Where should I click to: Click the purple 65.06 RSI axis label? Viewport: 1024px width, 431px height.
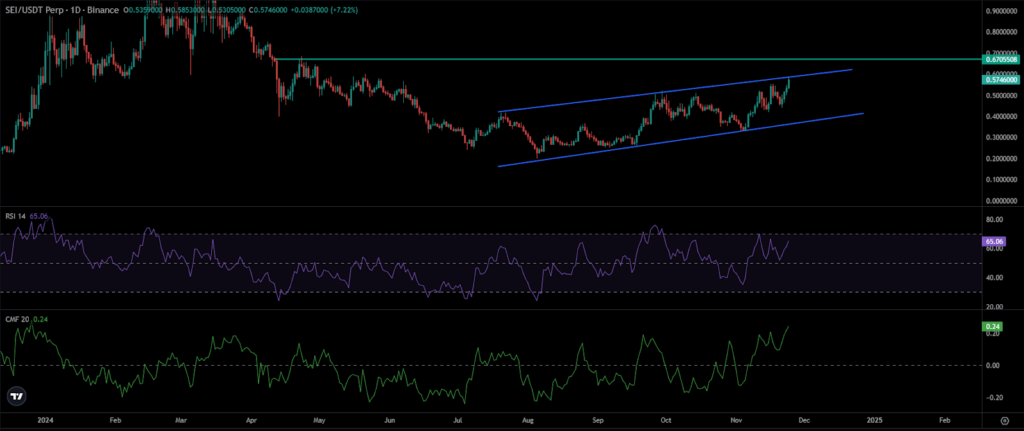point(993,241)
